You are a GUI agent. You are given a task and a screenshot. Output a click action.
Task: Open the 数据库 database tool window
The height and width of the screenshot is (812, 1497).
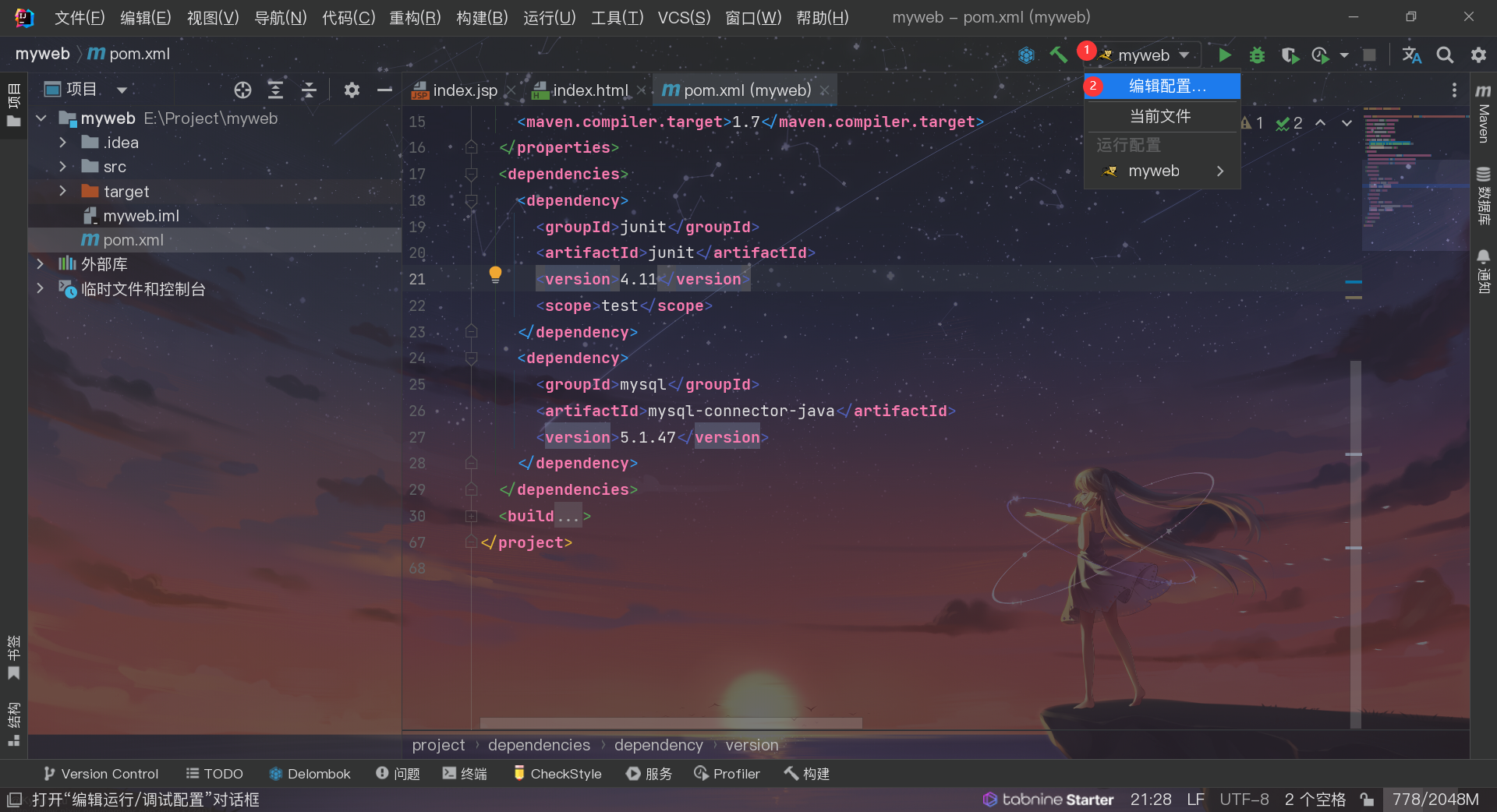pos(1483,196)
